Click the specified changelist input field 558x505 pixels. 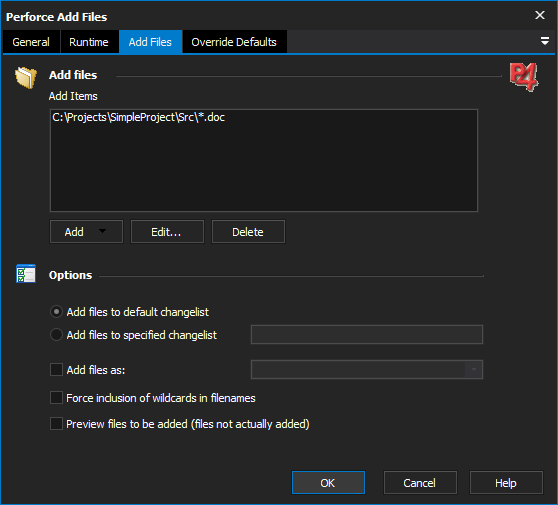367,335
